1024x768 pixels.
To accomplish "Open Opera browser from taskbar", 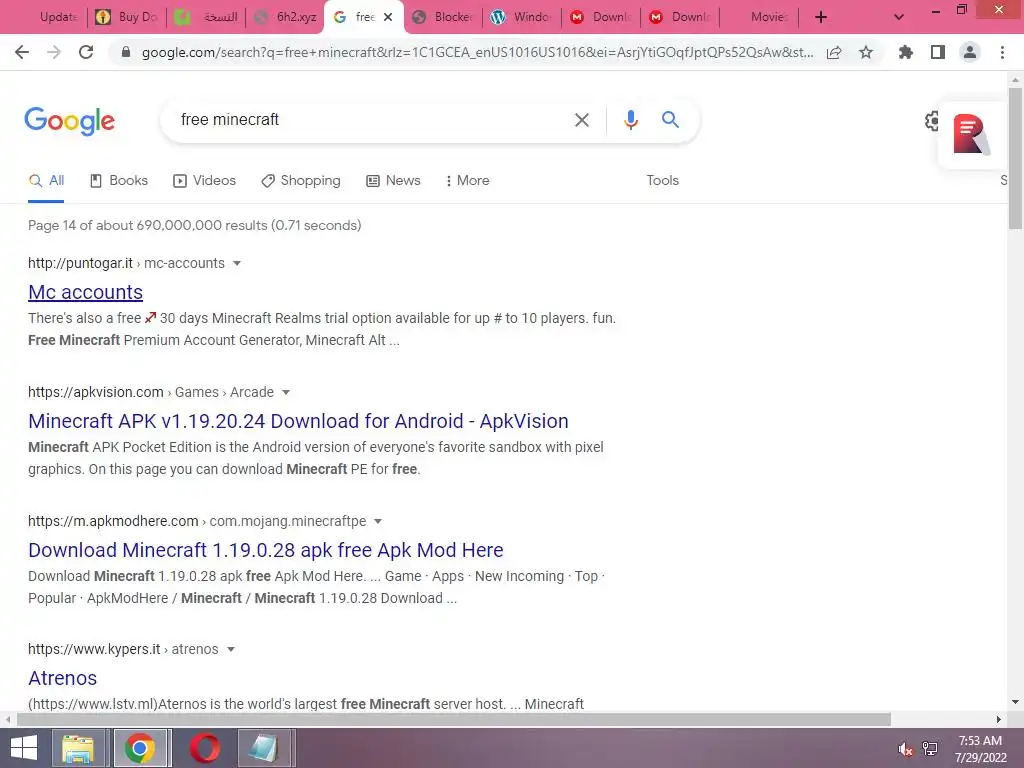I will click(204, 748).
